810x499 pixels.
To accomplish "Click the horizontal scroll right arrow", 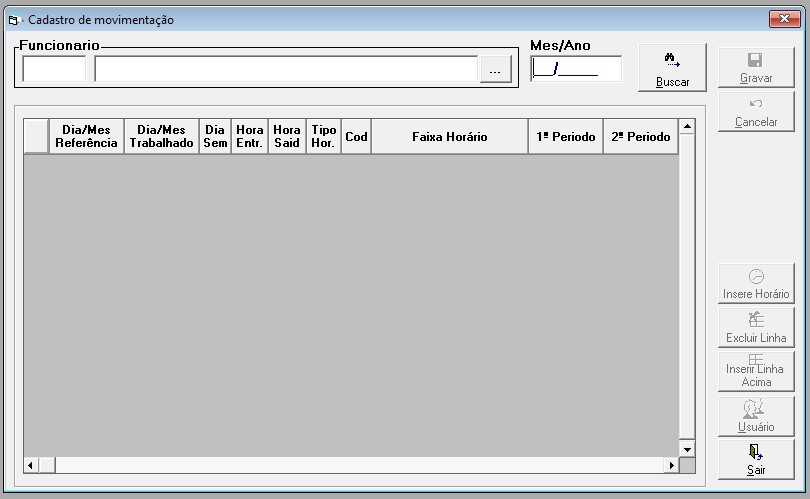I will [x=671, y=465].
